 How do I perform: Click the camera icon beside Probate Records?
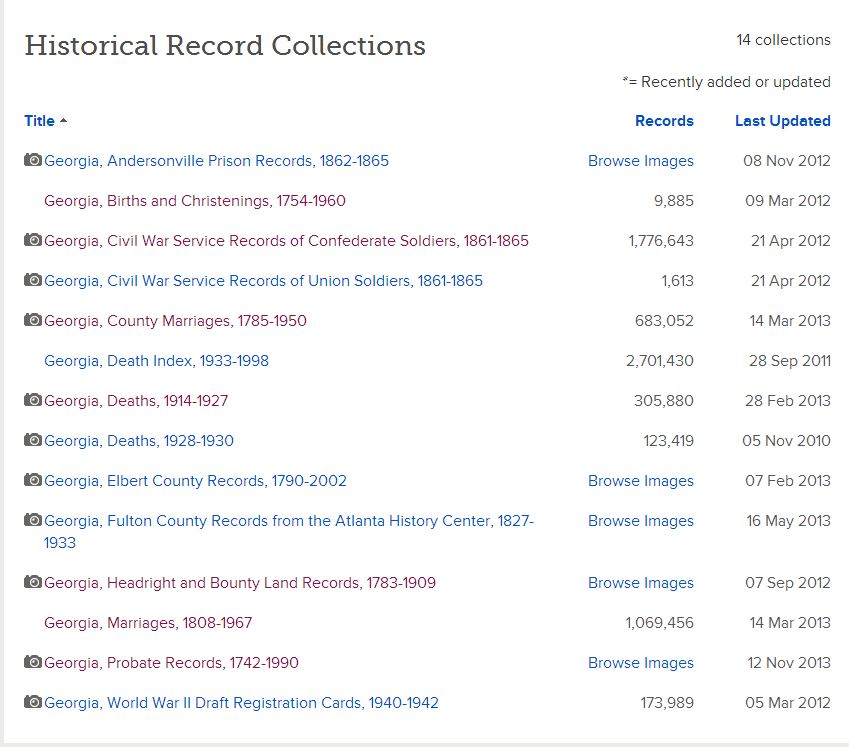point(33,663)
